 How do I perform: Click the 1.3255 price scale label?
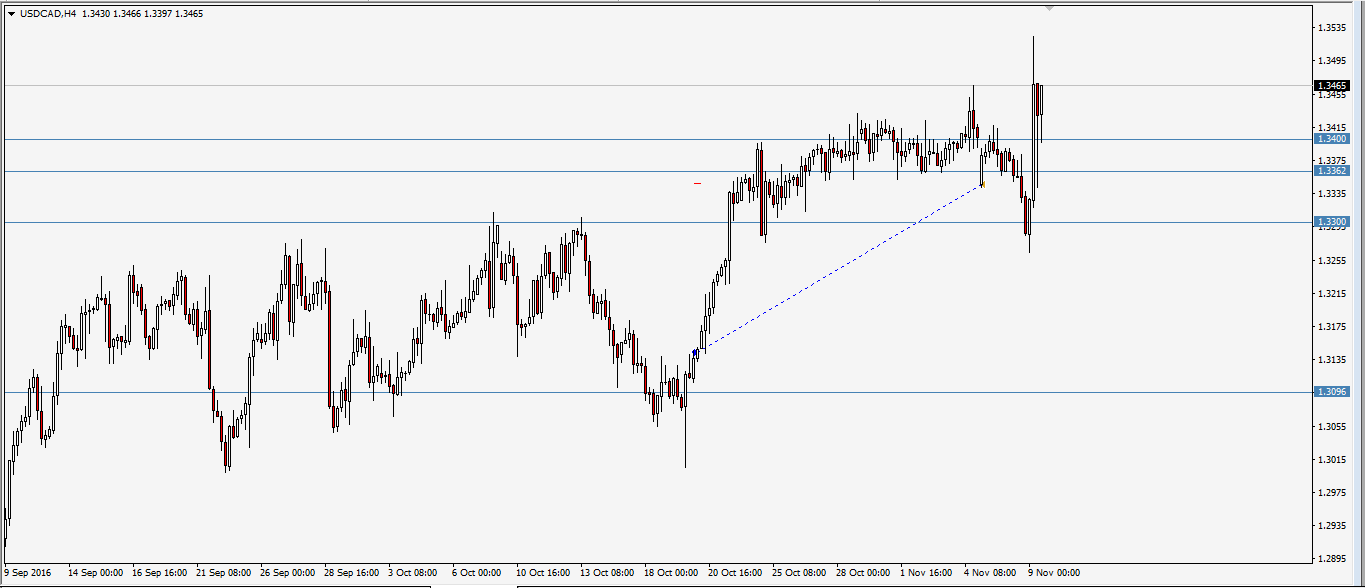pos(1333,260)
